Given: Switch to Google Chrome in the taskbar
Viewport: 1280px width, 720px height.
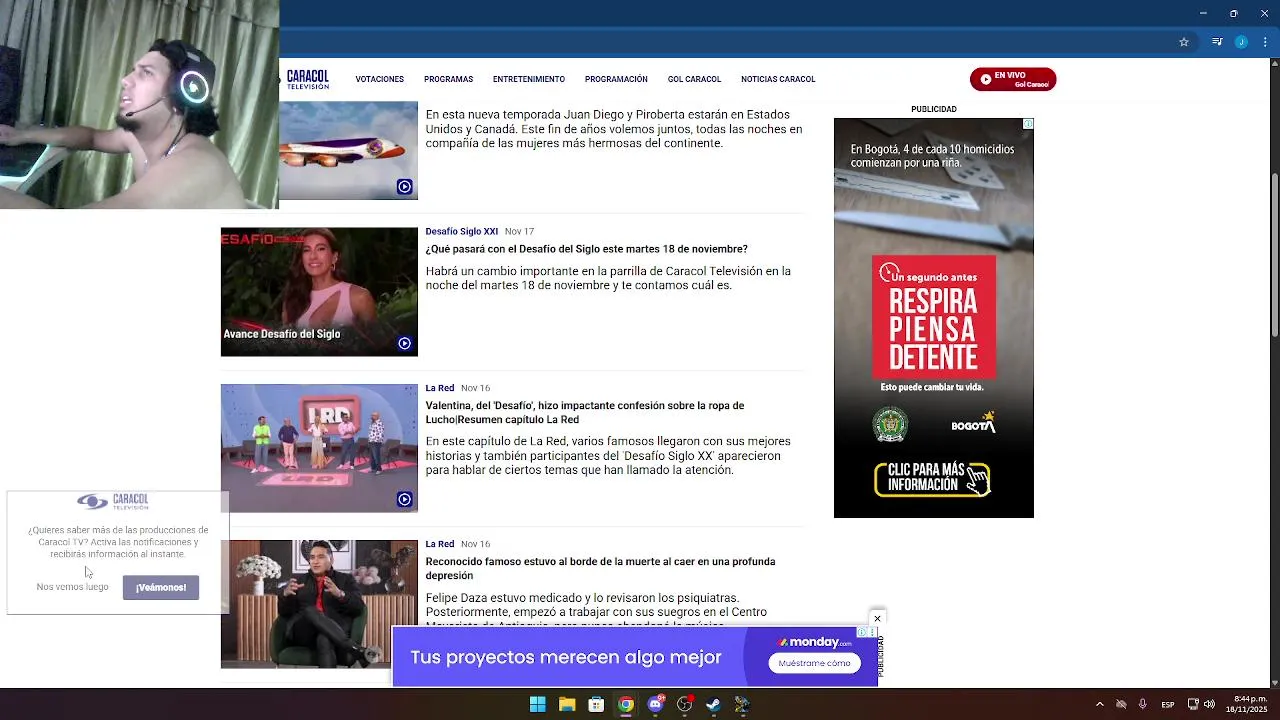Looking at the screenshot, I should pos(625,704).
